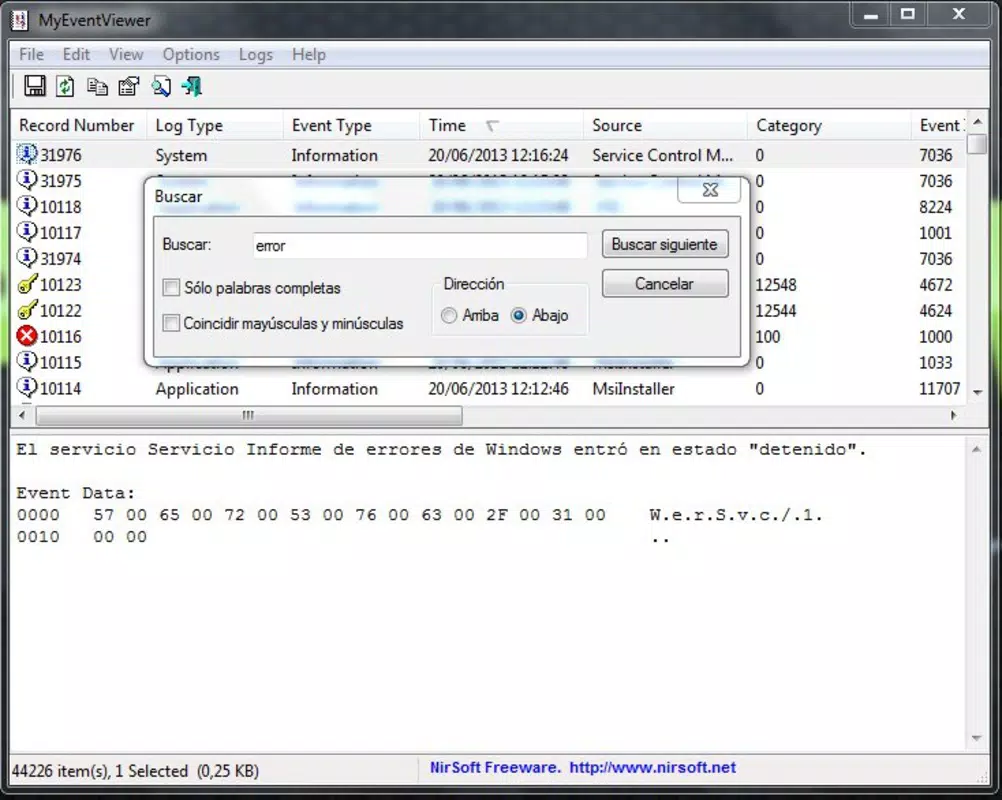Viewport: 1002px width, 800px height.
Task: Click the event list vertical scrollbar thumb
Action: (977, 143)
